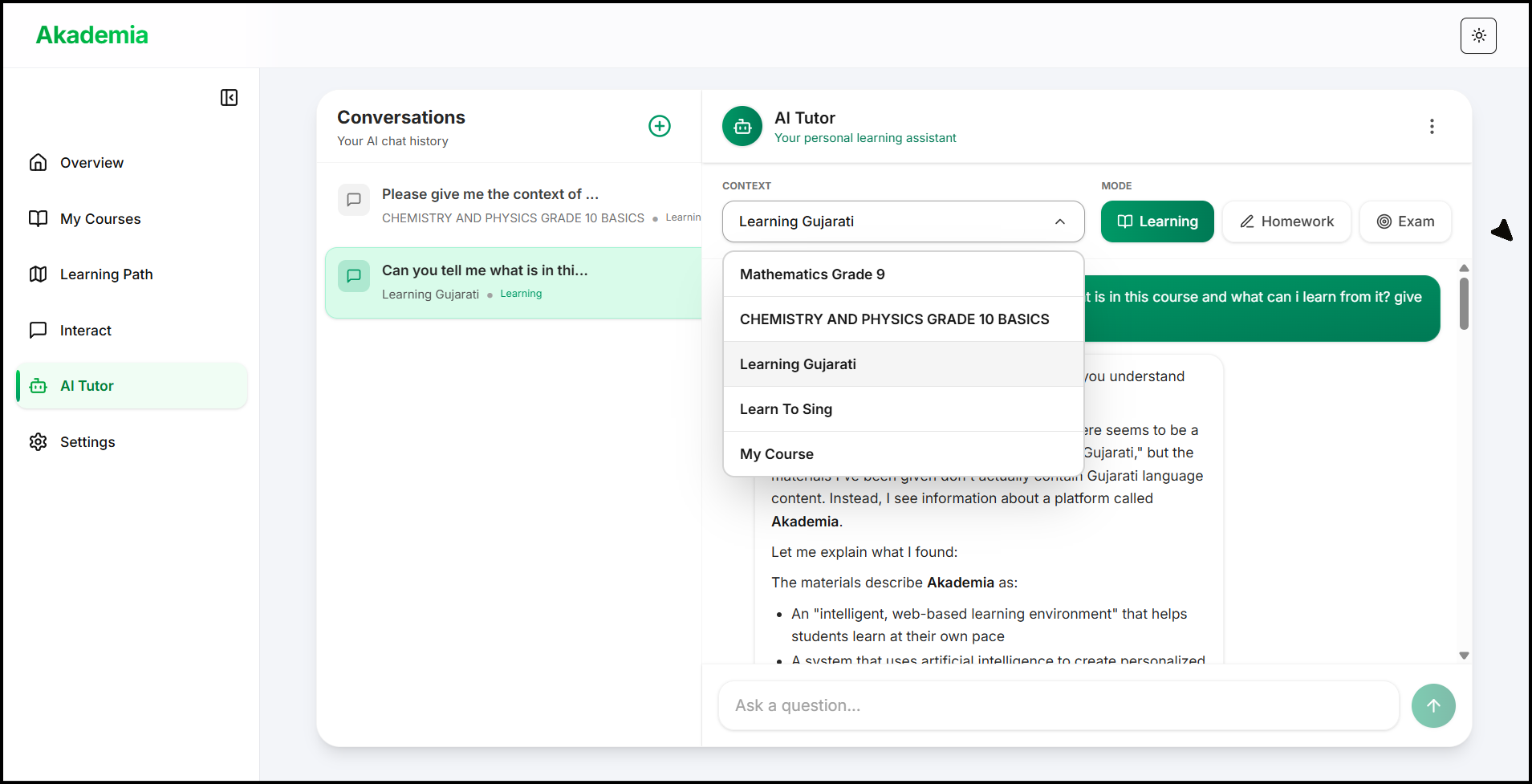Focus the Ask a question input field
This screenshot has width=1532, height=784.
click(1058, 705)
